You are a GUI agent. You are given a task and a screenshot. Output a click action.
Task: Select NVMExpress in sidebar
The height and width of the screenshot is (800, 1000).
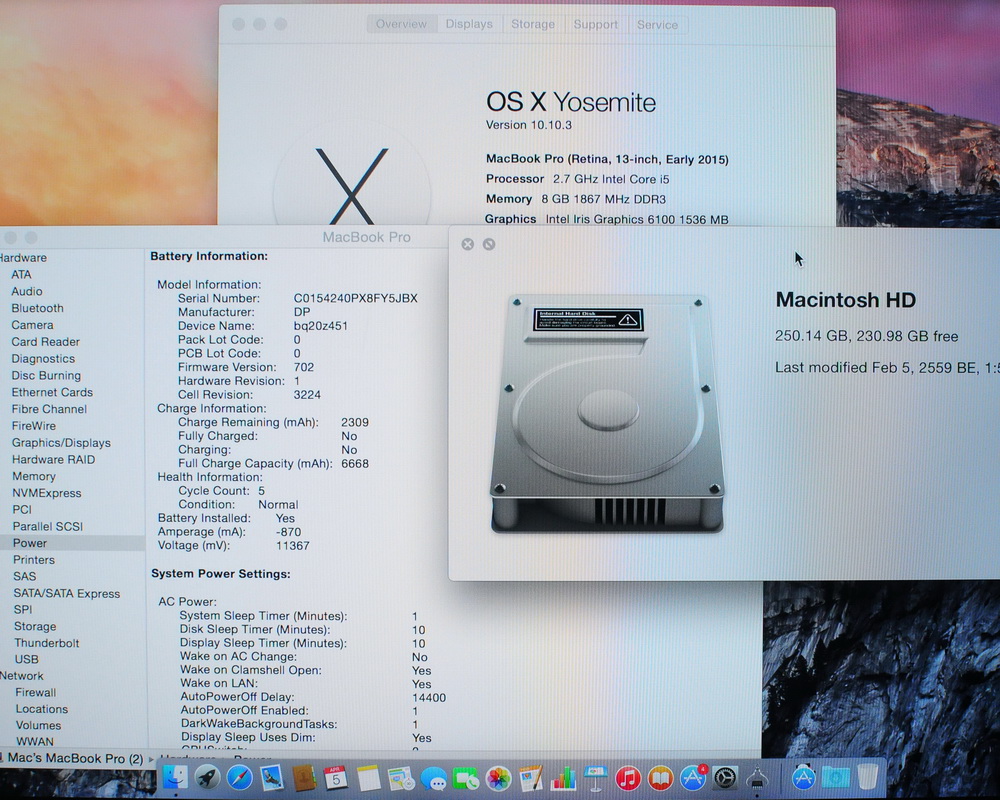click(47, 493)
